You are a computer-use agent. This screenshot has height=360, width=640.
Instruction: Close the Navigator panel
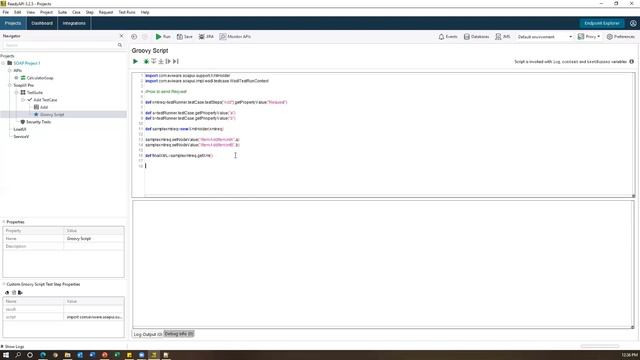click(x=121, y=36)
